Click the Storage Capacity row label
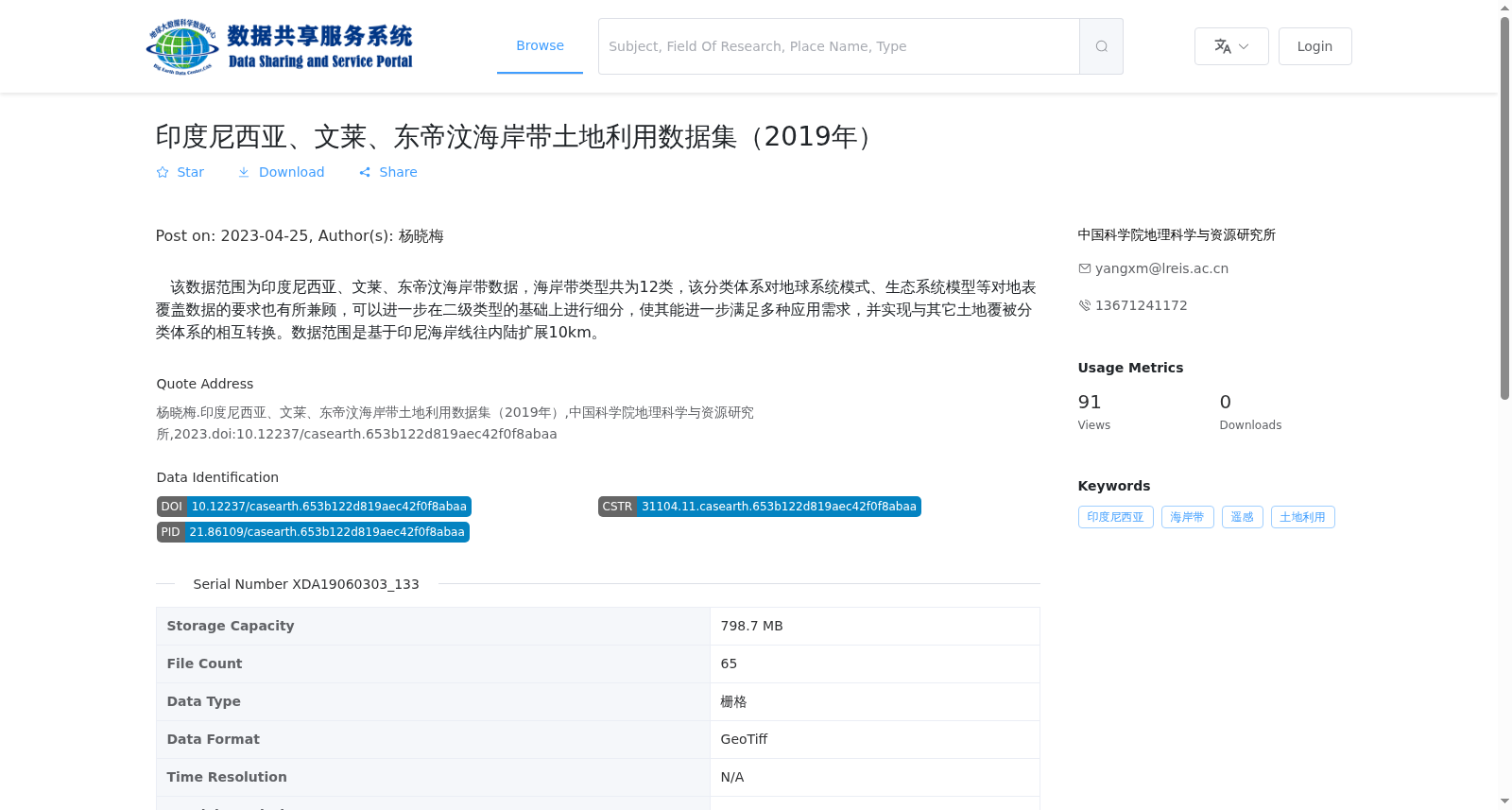This screenshot has width=1512, height=810. [231, 626]
